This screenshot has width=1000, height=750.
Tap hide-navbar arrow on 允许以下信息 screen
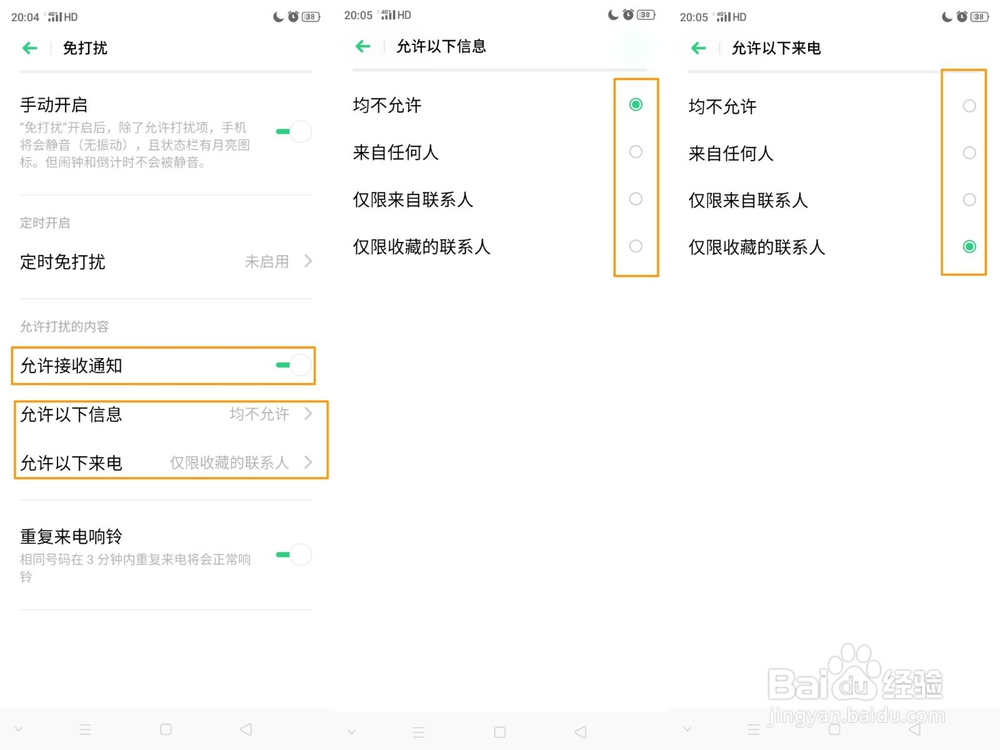click(351, 732)
